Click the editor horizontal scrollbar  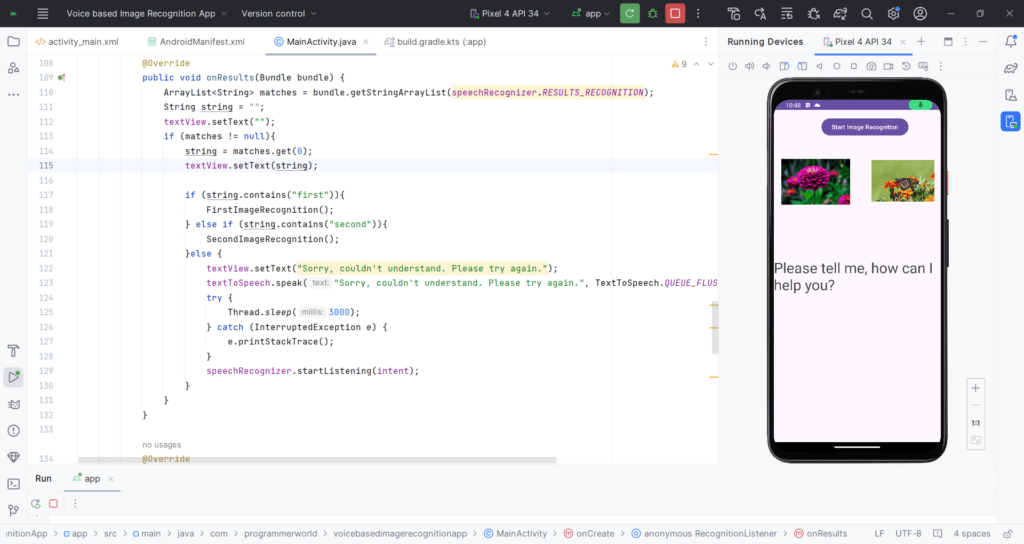(317, 460)
